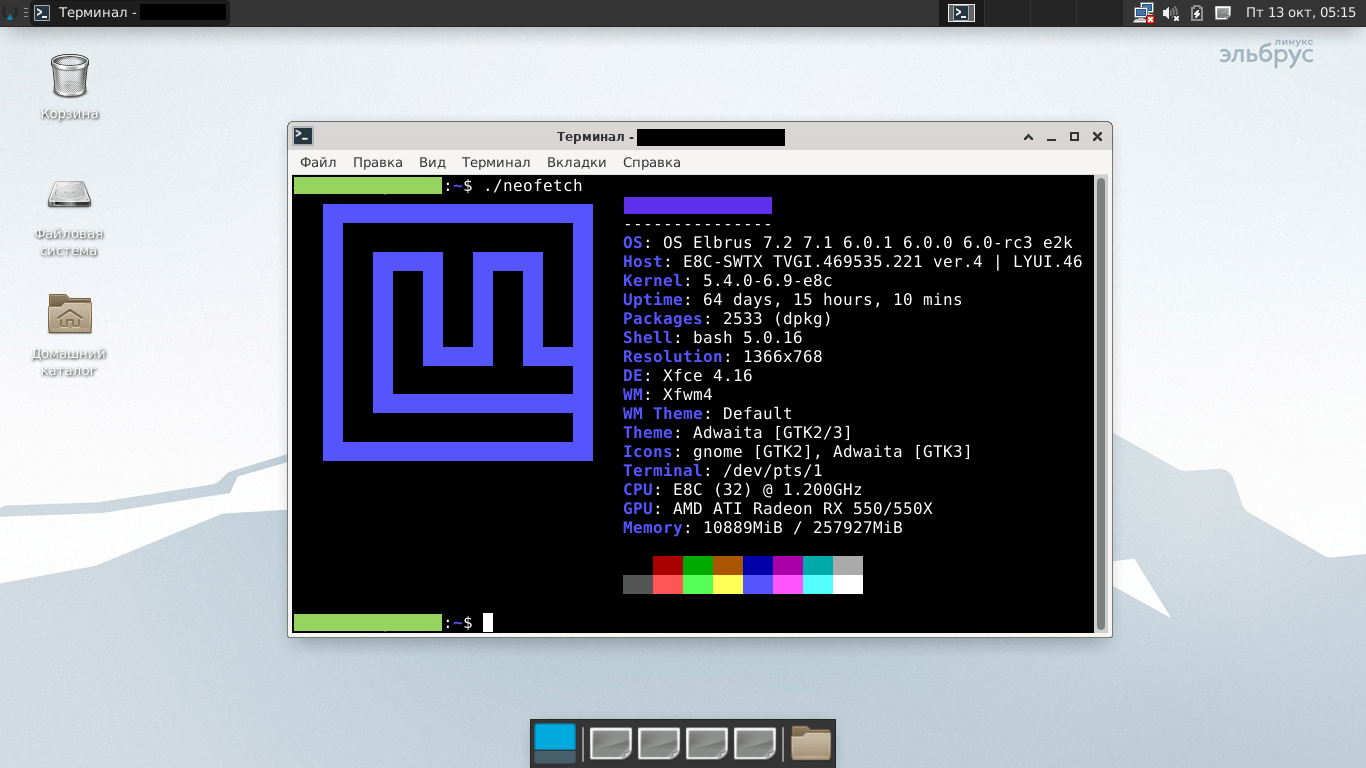Click the battery power tray icon
This screenshot has height=768, width=1366.
click(1197, 13)
